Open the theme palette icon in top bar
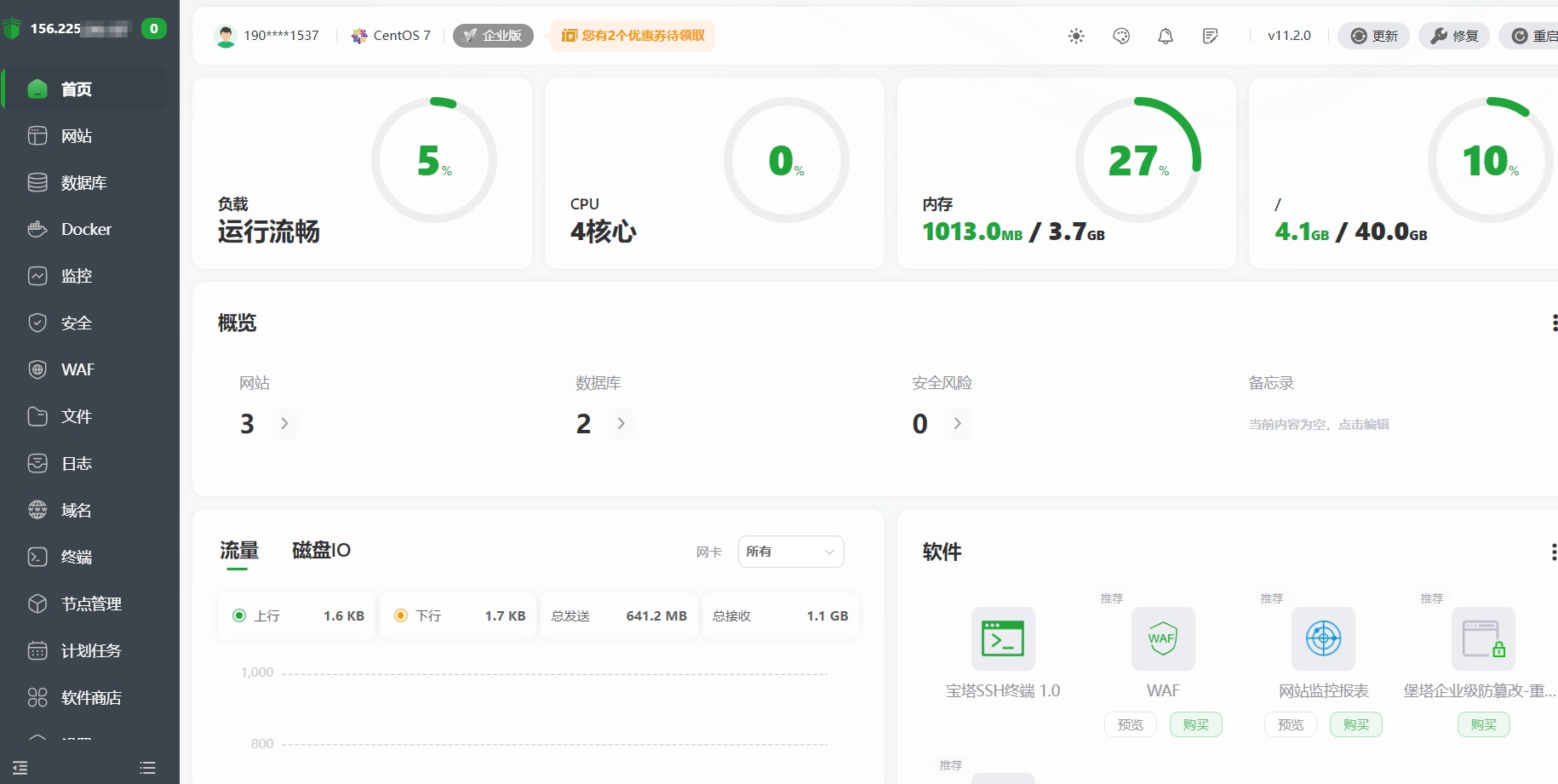This screenshot has height=784, width=1558. pyautogui.click(x=1120, y=36)
